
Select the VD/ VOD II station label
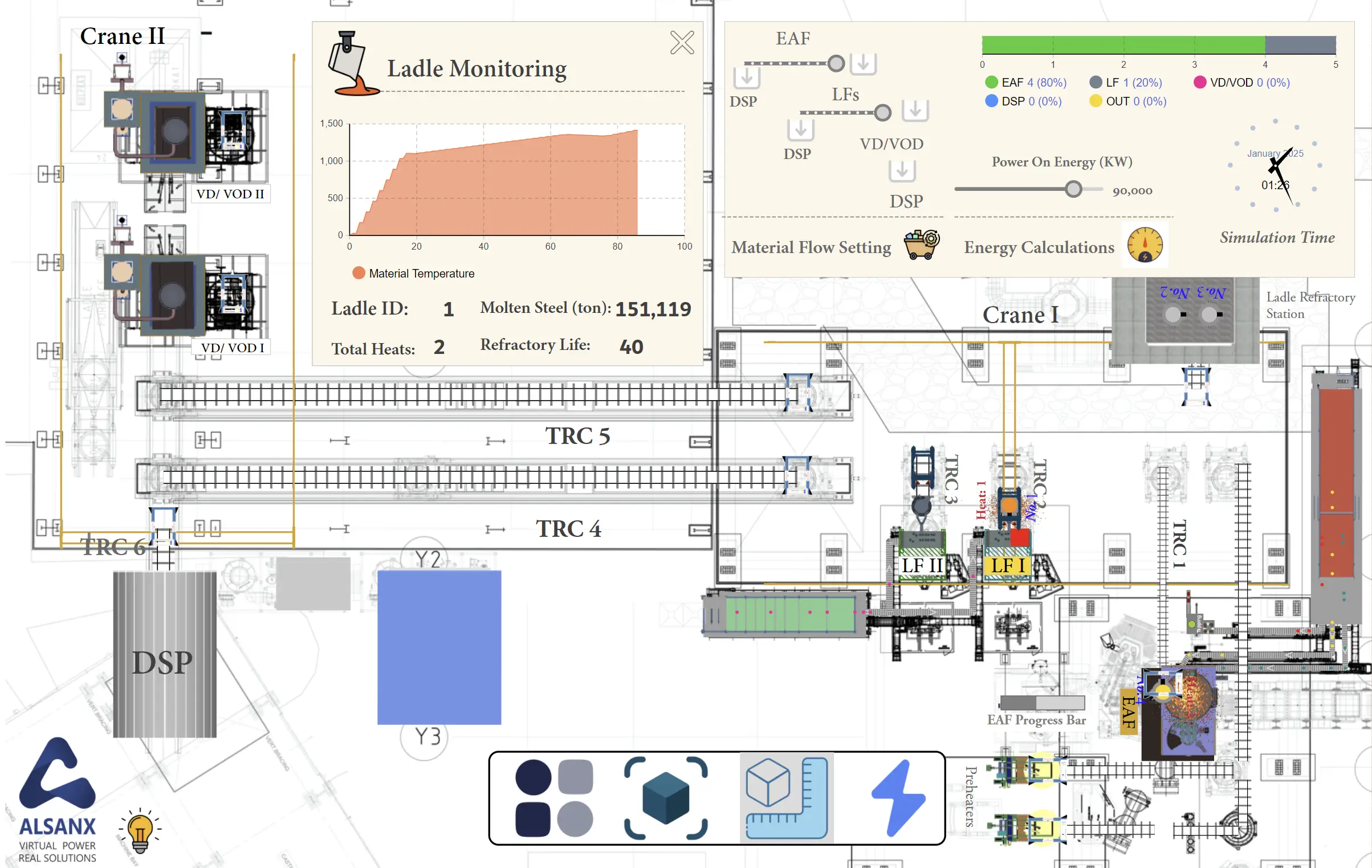point(230,194)
